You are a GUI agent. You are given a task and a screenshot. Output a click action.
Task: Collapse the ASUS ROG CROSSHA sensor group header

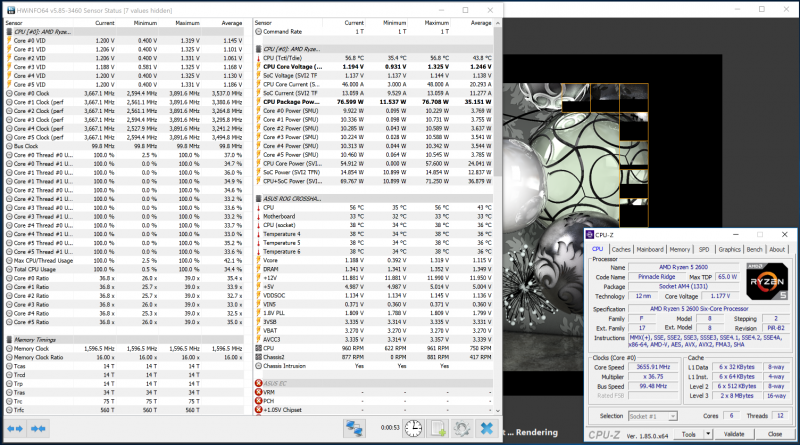pos(374,199)
